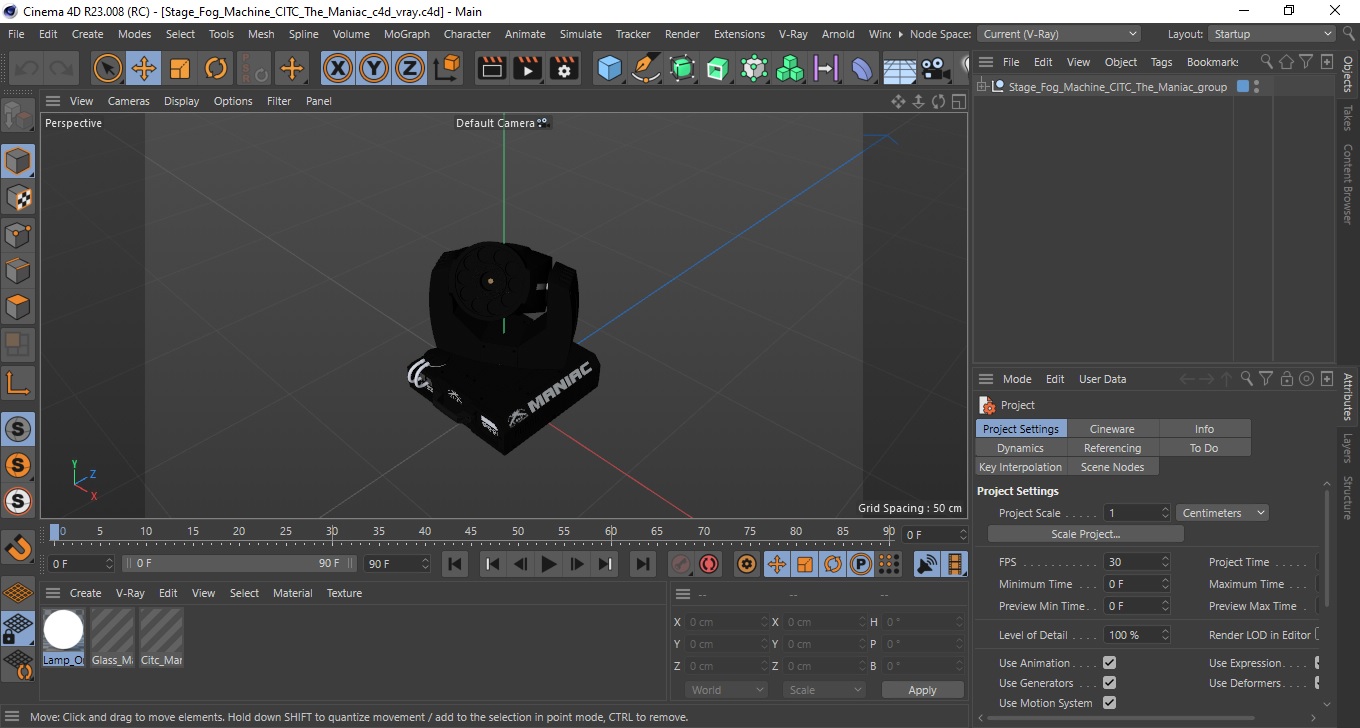1360x728 pixels.
Task: Click Apply button in coordinates
Action: point(922,690)
